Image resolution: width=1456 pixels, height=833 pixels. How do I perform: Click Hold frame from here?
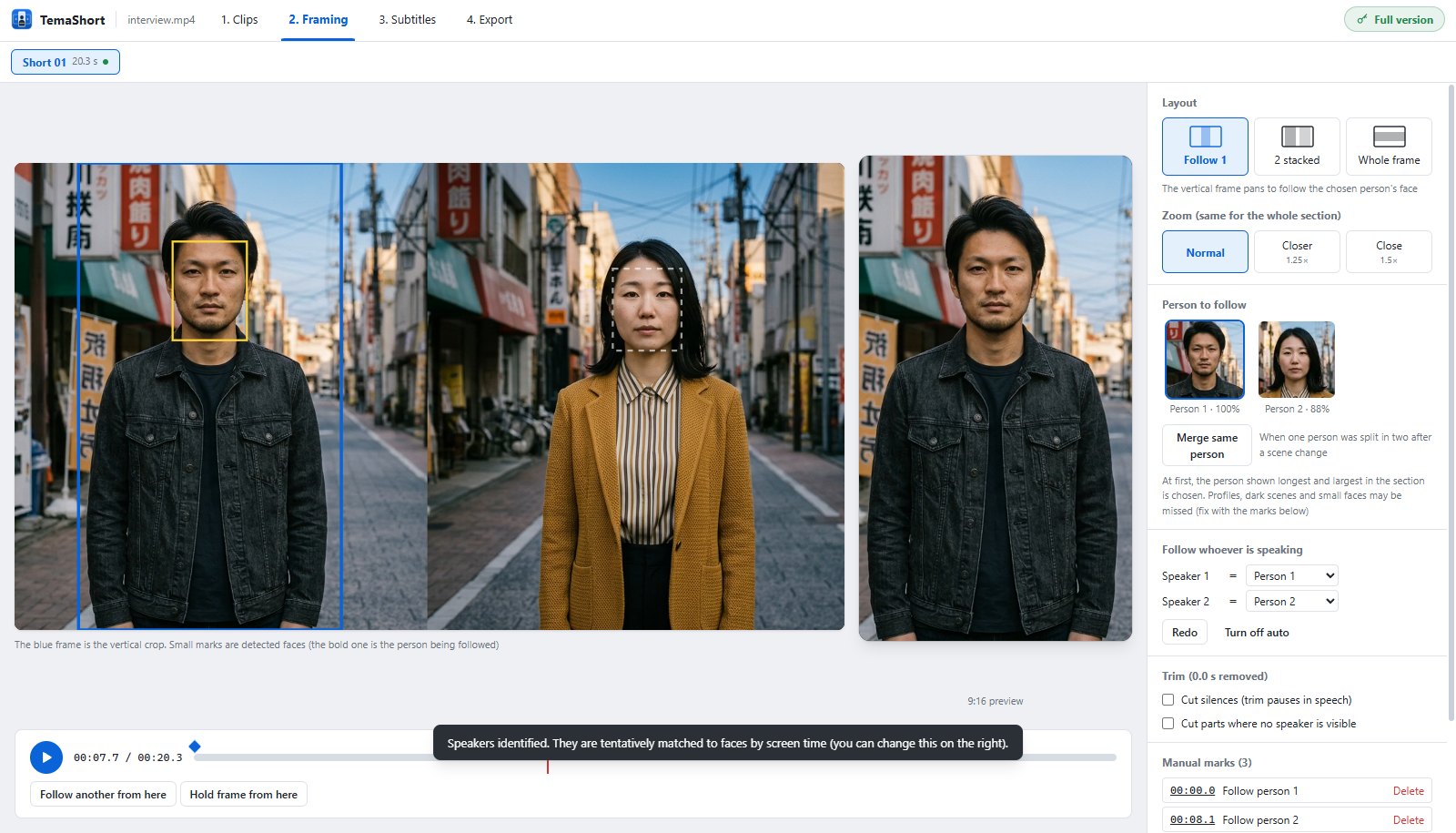click(244, 794)
